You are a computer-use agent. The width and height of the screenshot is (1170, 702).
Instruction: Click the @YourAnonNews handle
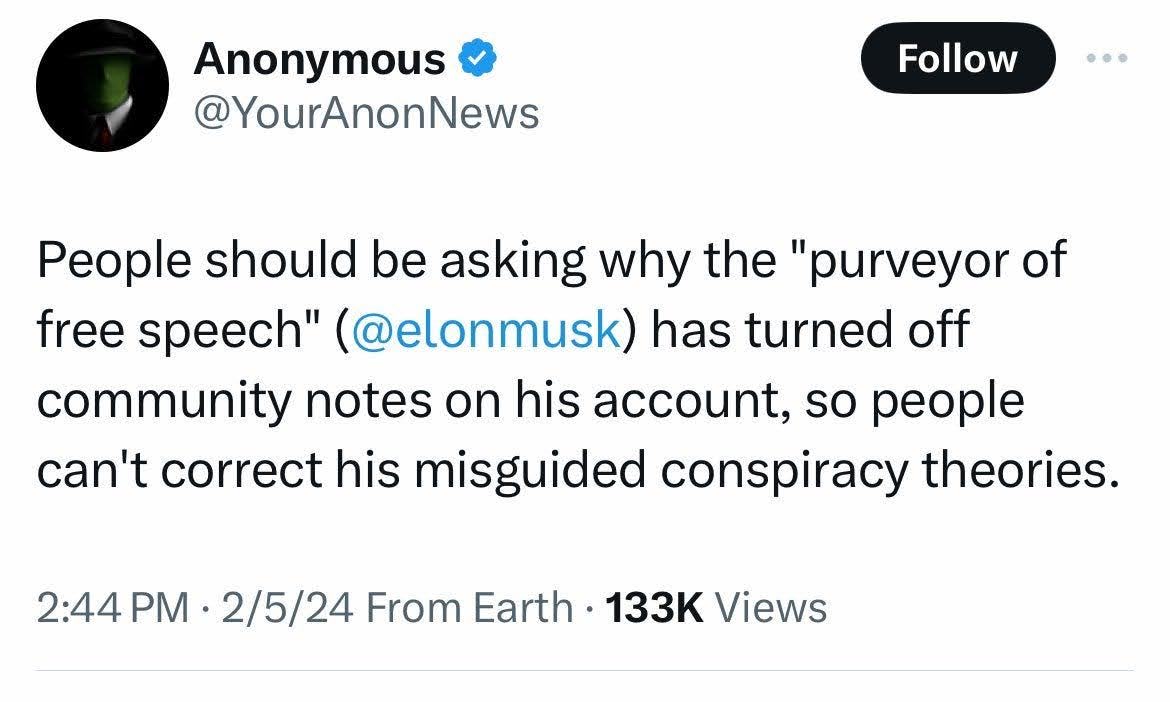pyautogui.click(x=367, y=114)
